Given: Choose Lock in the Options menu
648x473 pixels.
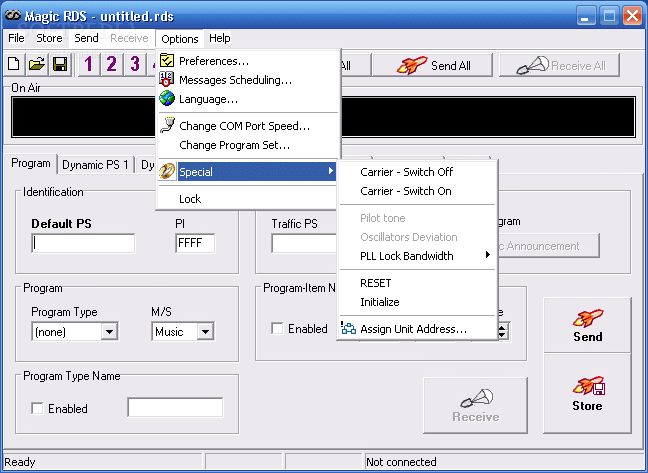Looking at the screenshot, I should 248,199.
